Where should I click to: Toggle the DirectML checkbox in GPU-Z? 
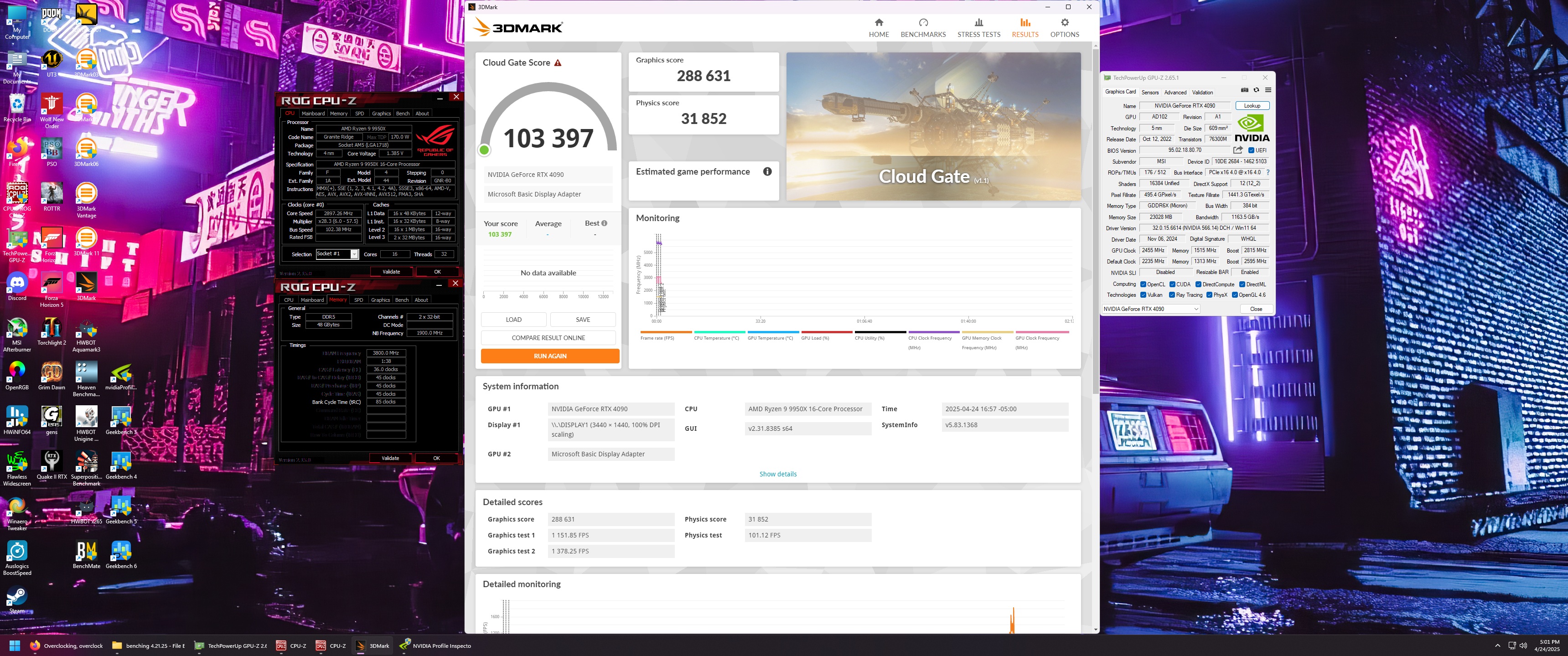pyautogui.click(x=1242, y=284)
